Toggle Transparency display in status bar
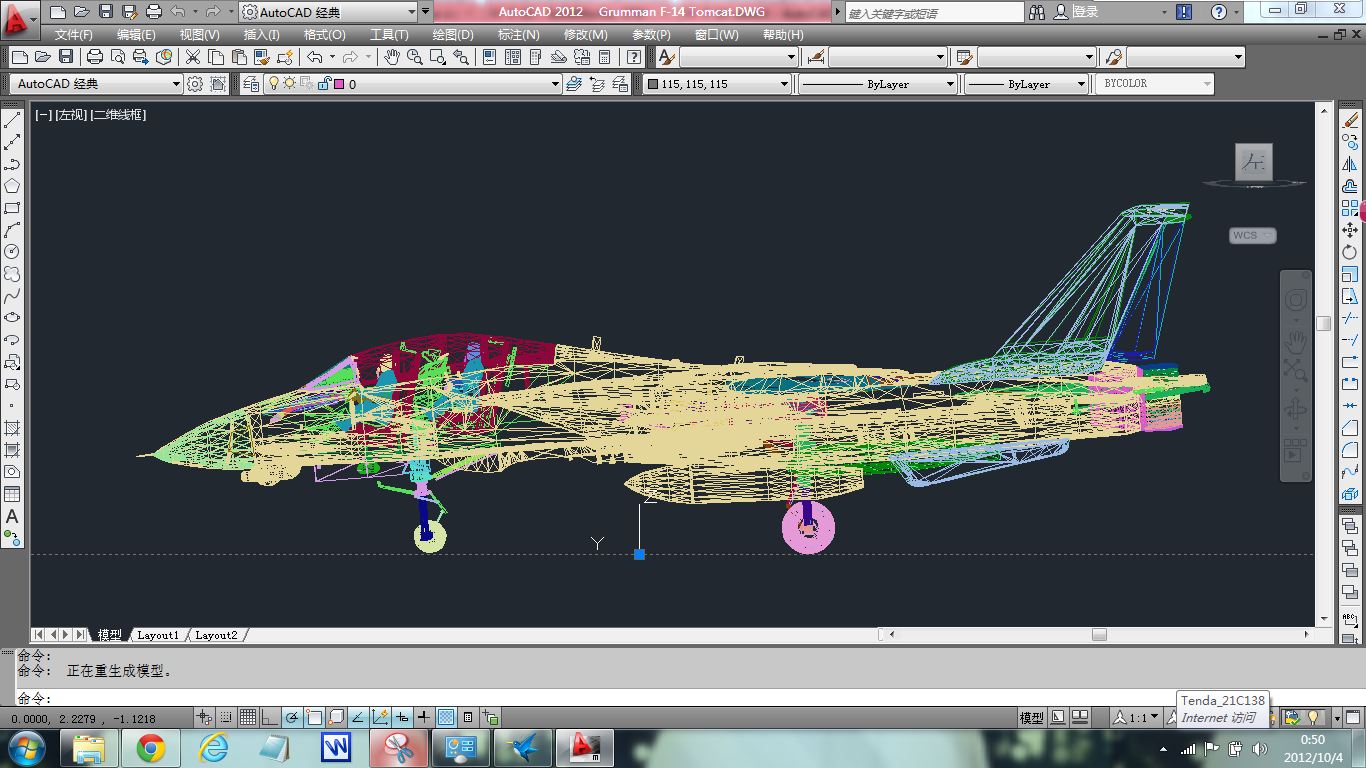1366x768 pixels. [446, 717]
